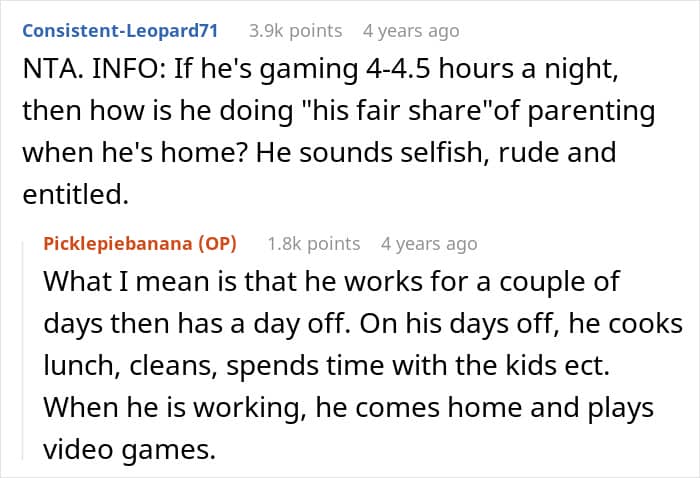Open the OP reply's "4 years ago" timestamp
Image resolution: width=700 pixels, height=478 pixels.
(x=429, y=243)
